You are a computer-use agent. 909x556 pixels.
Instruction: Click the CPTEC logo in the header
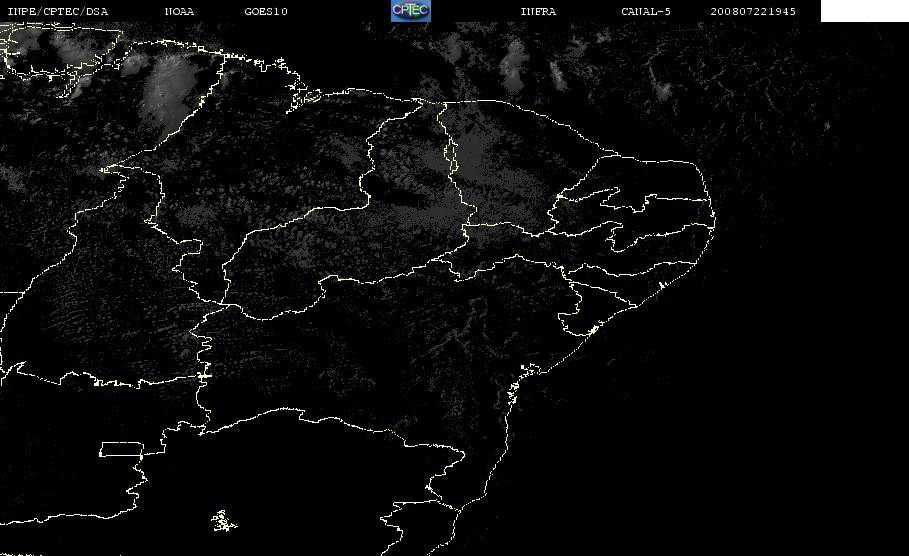(x=410, y=10)
